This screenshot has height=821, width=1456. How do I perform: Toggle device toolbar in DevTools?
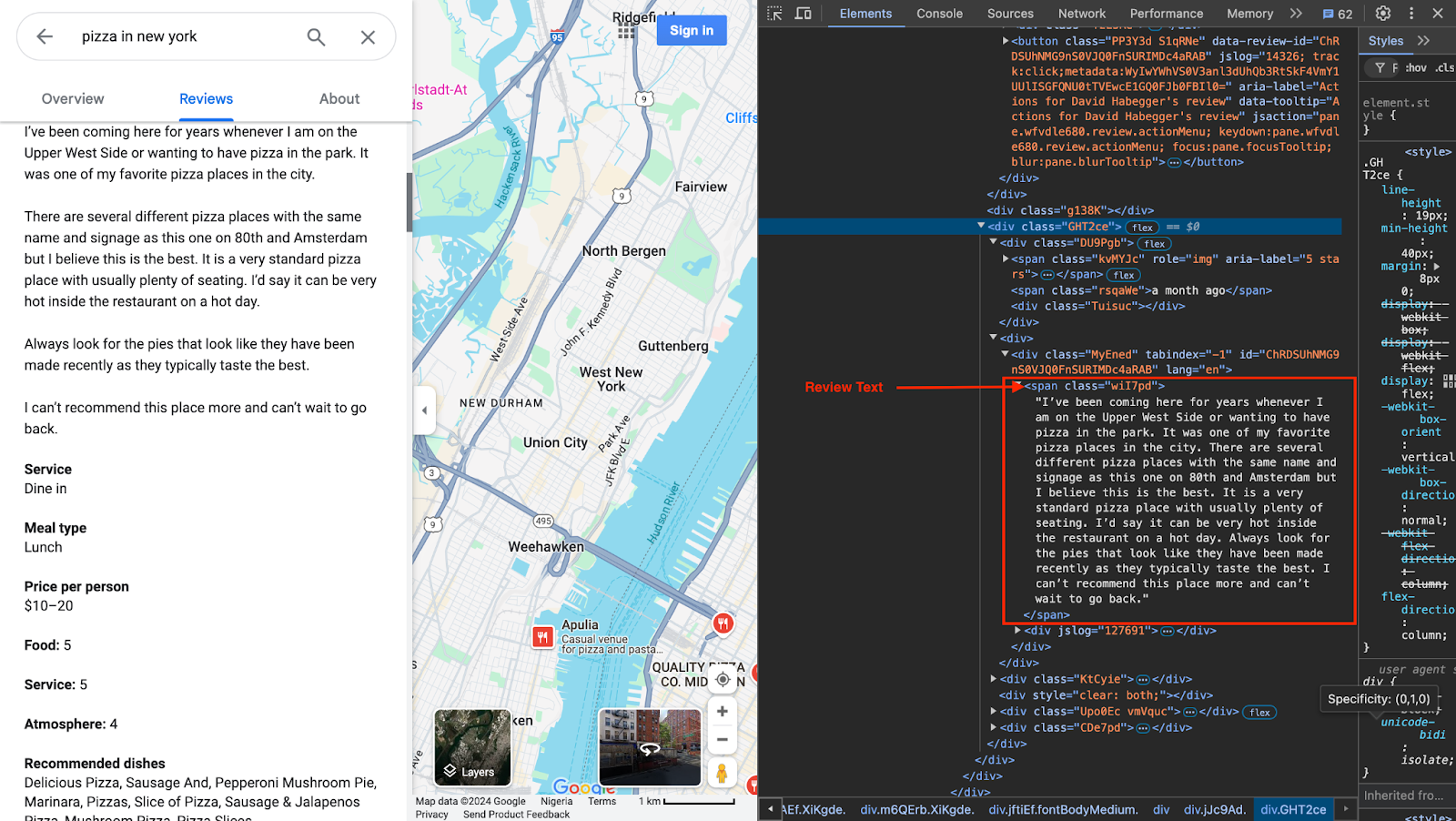click(803, 14)
